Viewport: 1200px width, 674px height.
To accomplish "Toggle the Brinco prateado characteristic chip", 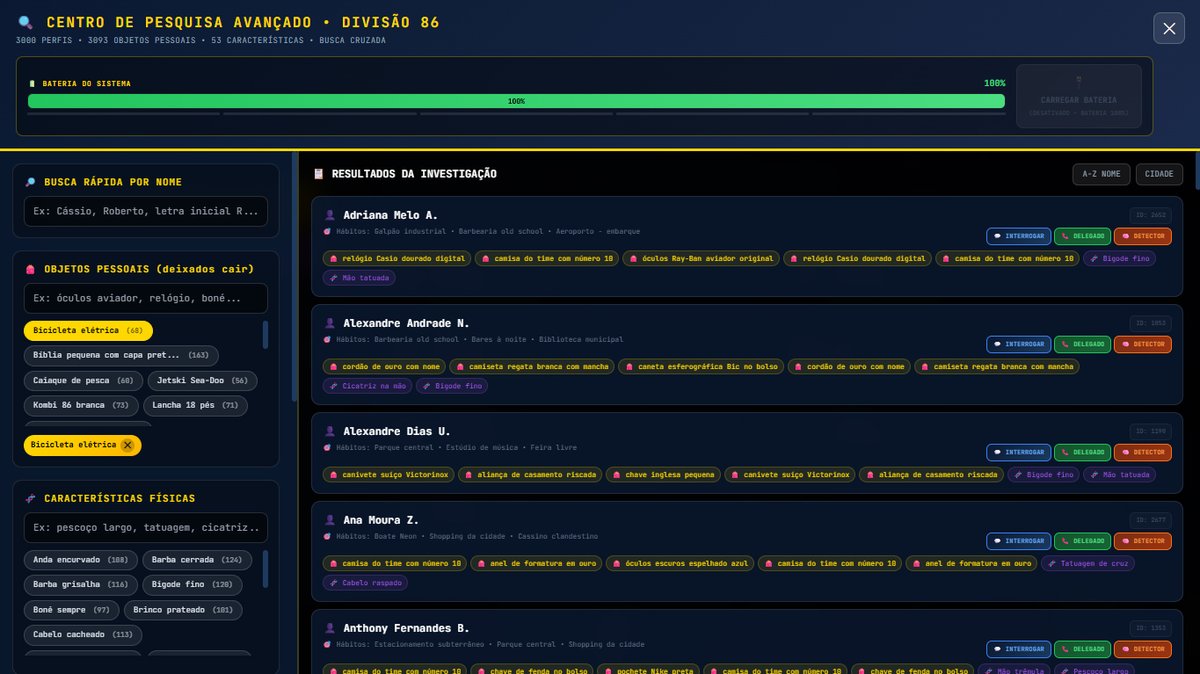I will [183, 610].
